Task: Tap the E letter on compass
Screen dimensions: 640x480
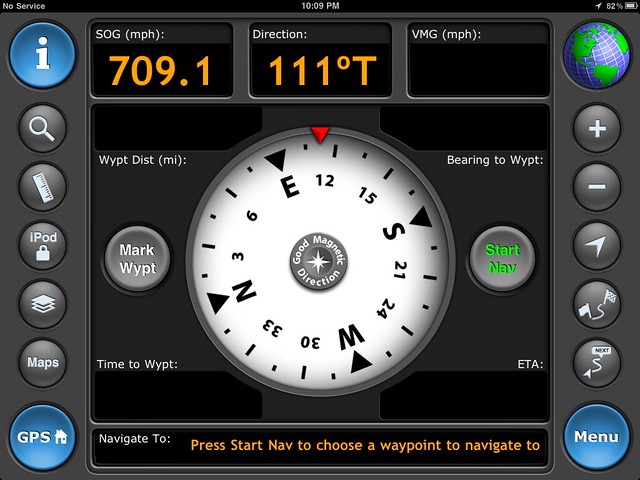Action: click(x=290, y=187)
